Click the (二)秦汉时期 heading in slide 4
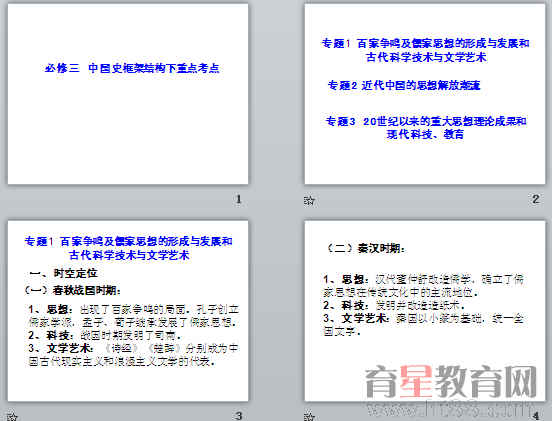 (x=365, y=249)
